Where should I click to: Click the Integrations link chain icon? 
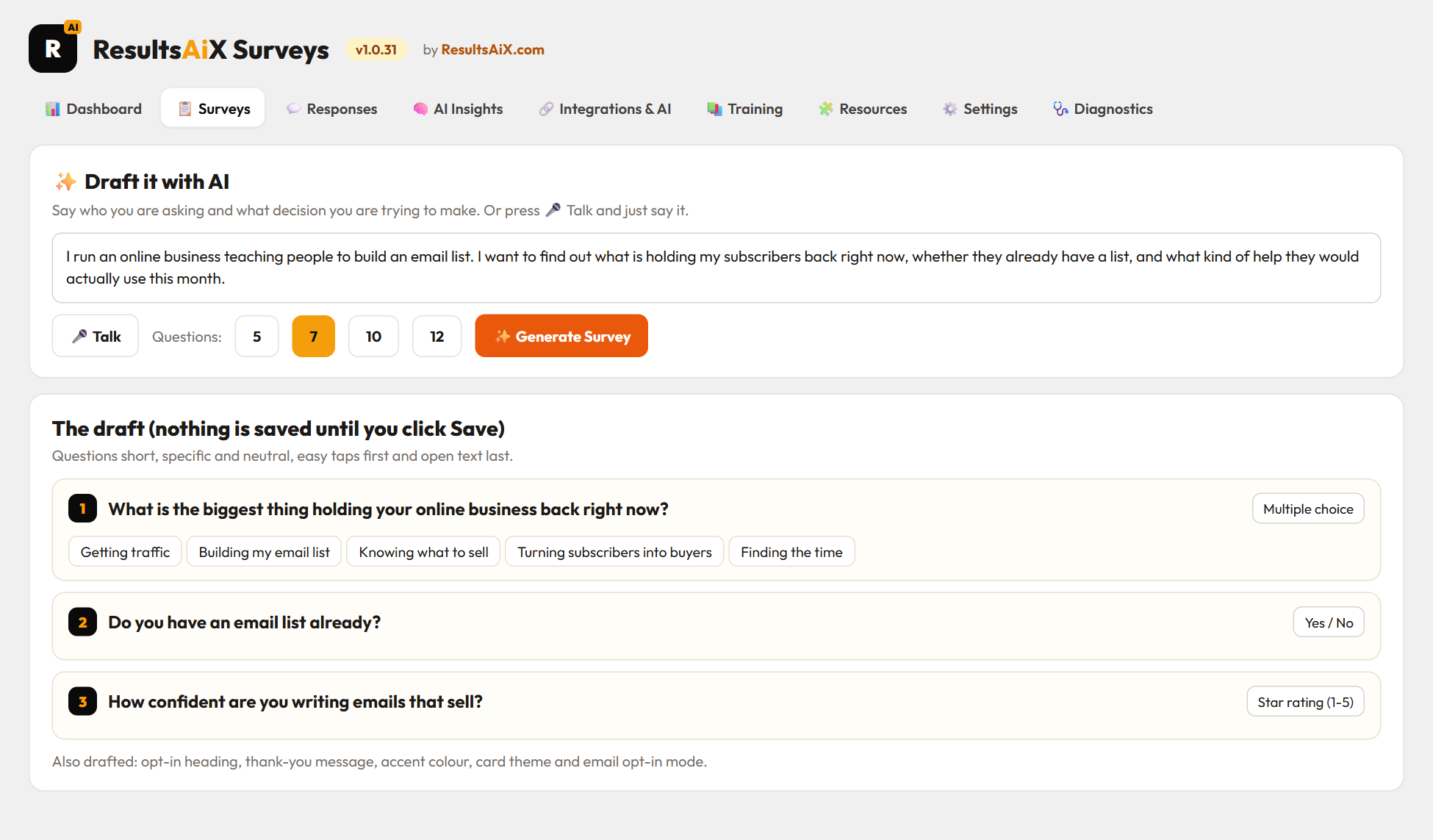(546, 109)
